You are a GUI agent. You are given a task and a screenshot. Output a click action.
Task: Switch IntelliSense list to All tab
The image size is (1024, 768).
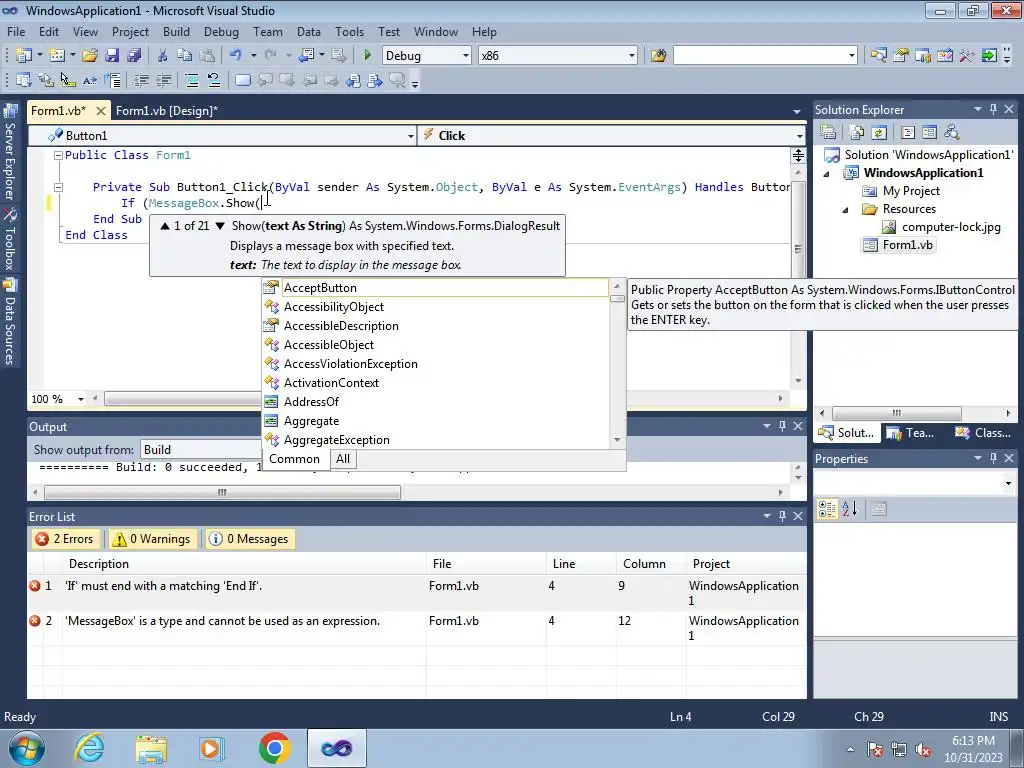pyautogui.click(x=343, y=459)
